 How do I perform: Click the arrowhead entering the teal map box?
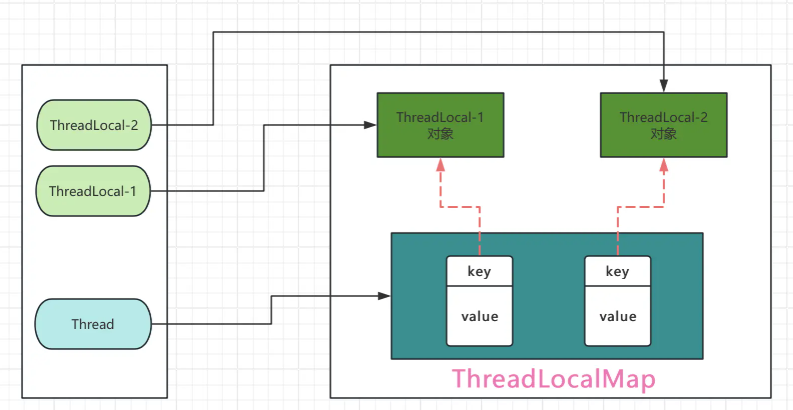384,295
